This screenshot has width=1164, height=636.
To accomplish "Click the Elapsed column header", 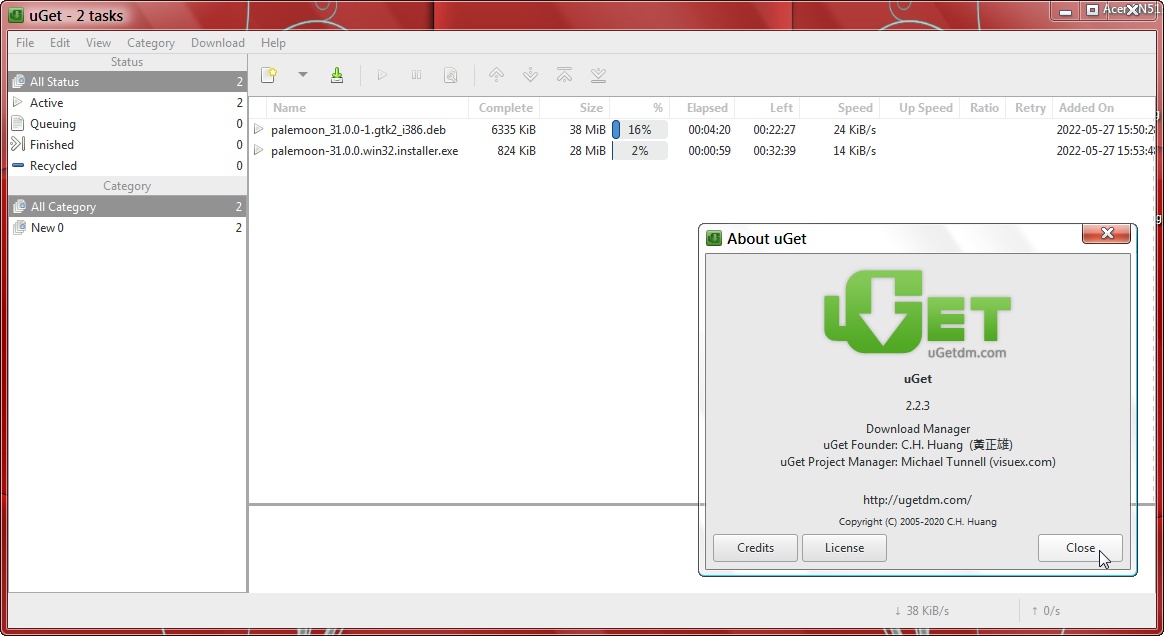I will pyautogui.click(x=702, y=108).
